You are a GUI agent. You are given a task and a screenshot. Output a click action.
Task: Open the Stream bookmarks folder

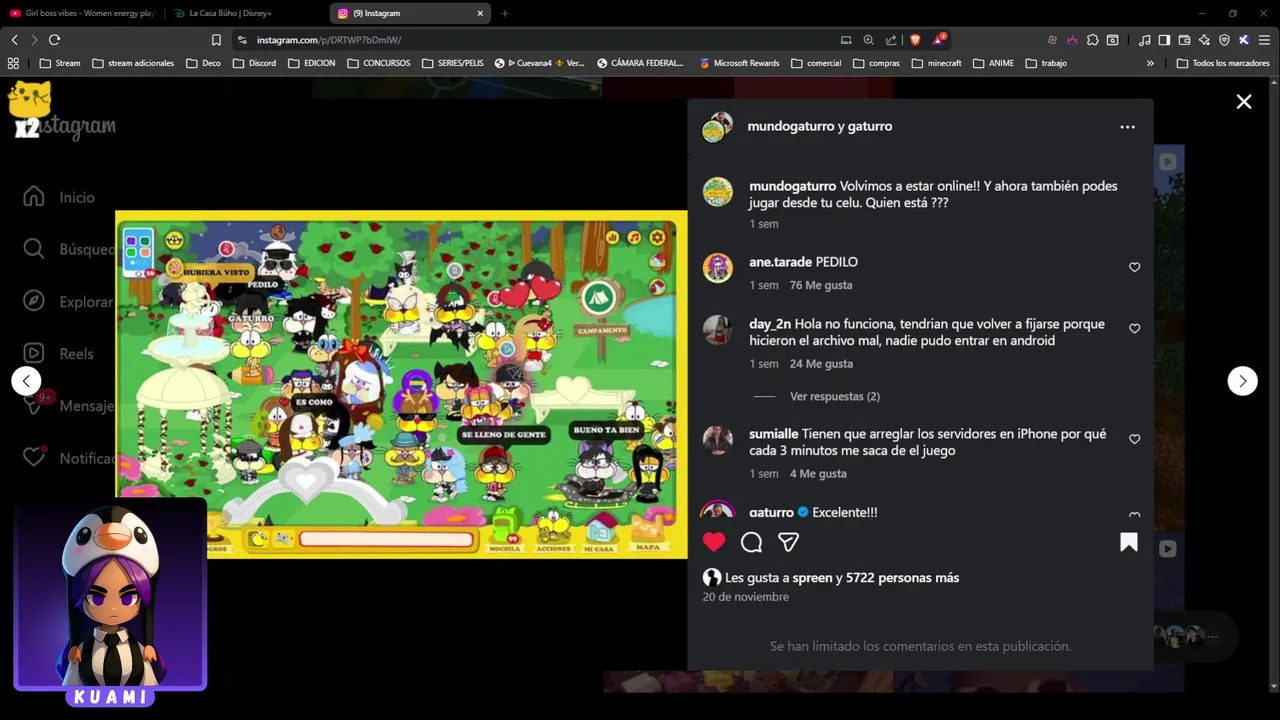tap(59, 63)
